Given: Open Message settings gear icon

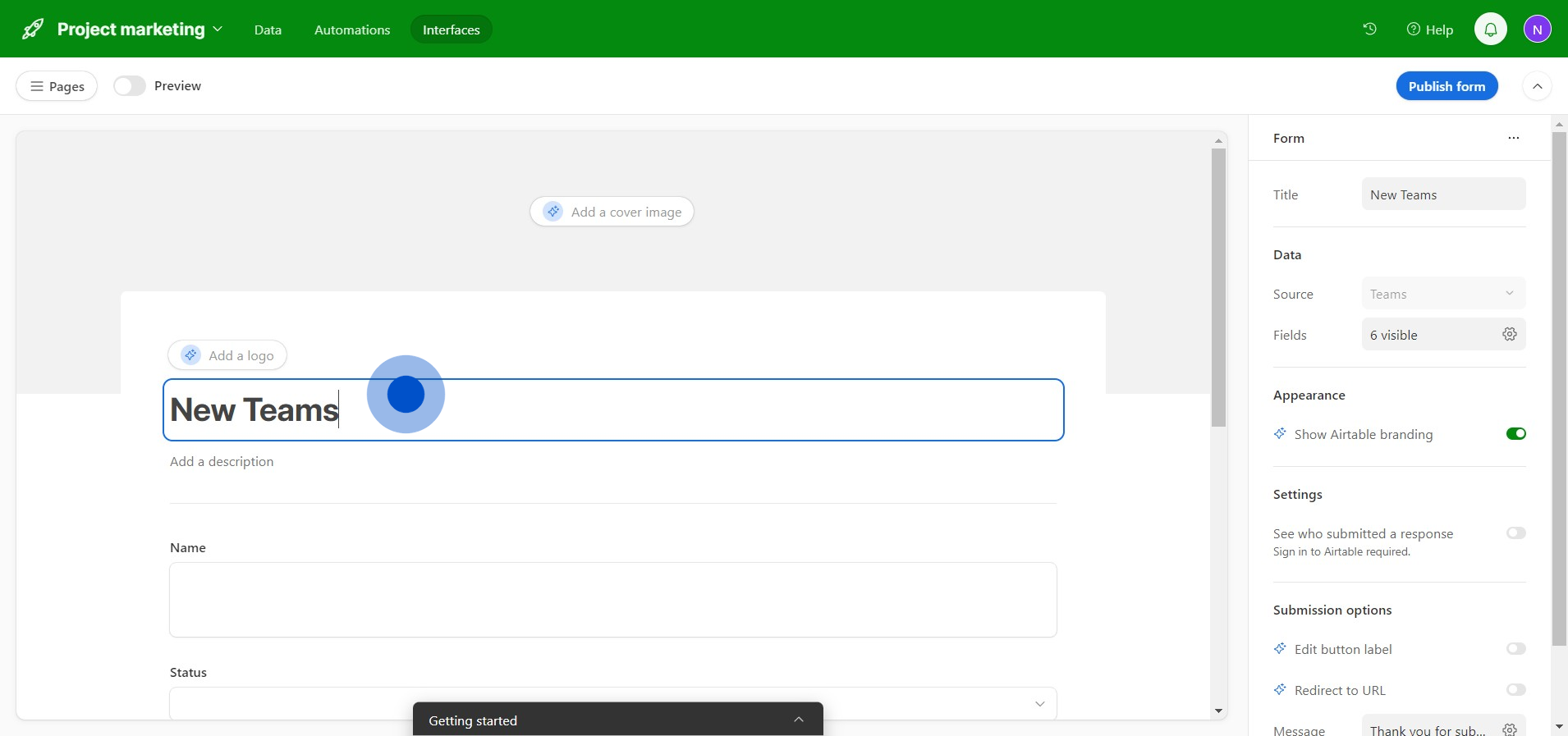Looking at the screenshot, I should coord(1509,729).
